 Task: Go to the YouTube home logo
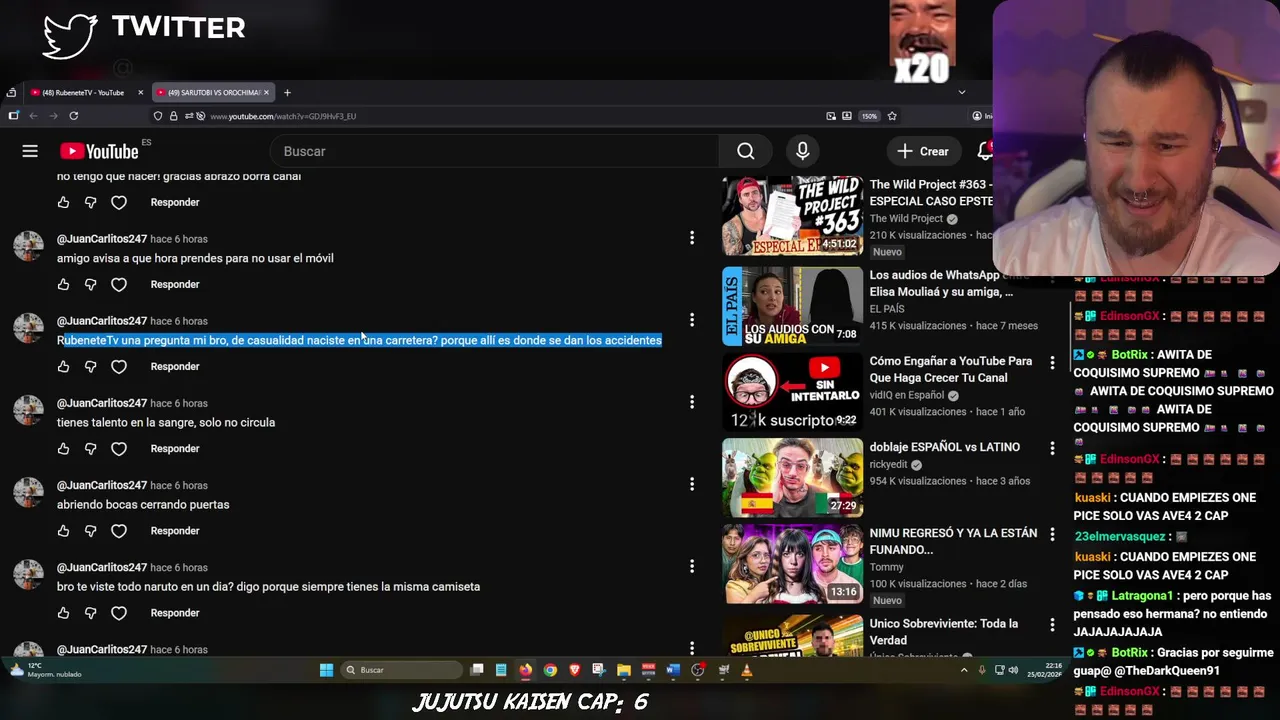[99, 151]
